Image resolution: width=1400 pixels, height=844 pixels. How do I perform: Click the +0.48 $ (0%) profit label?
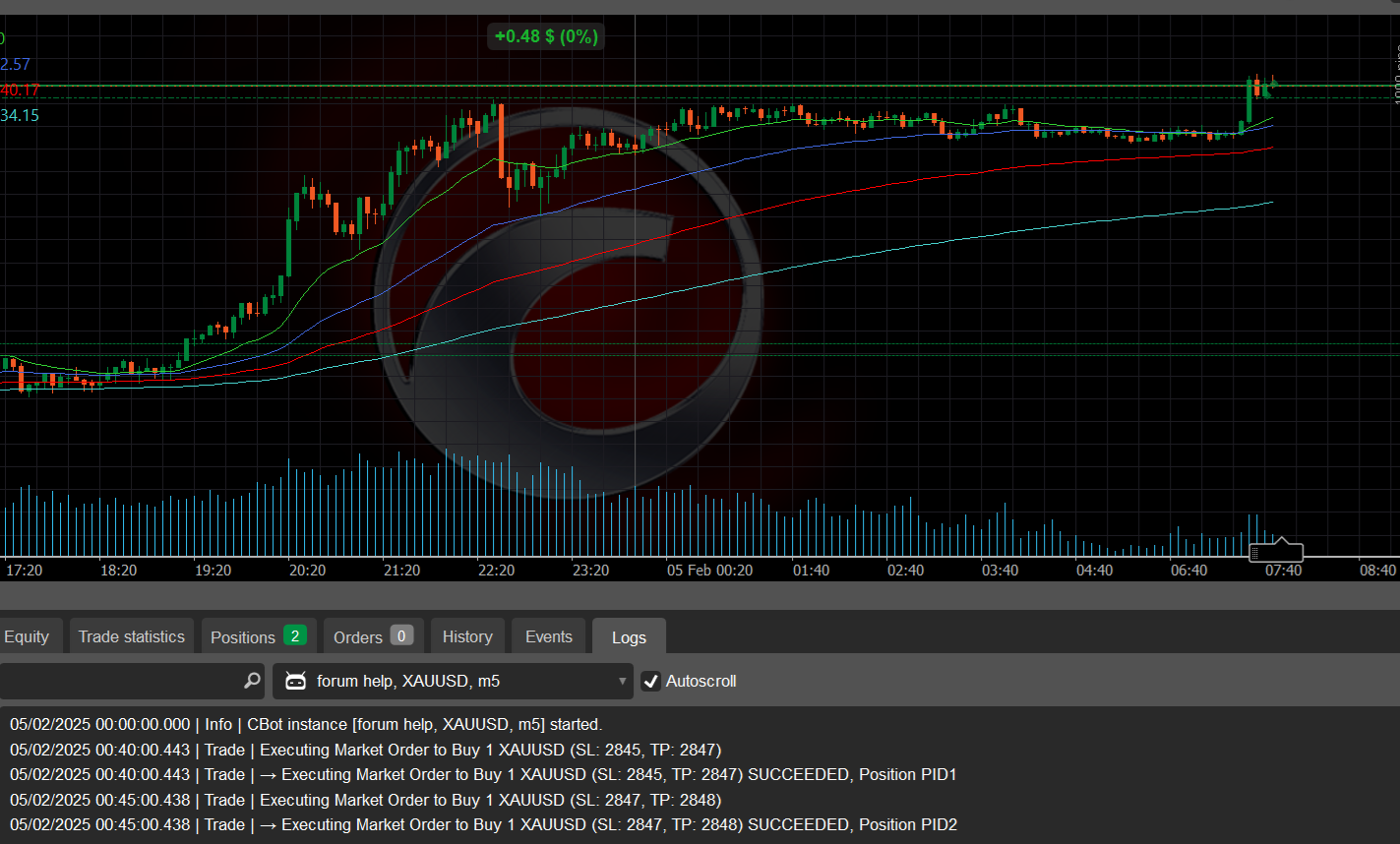pyautogui.click(x=546, y=36)
